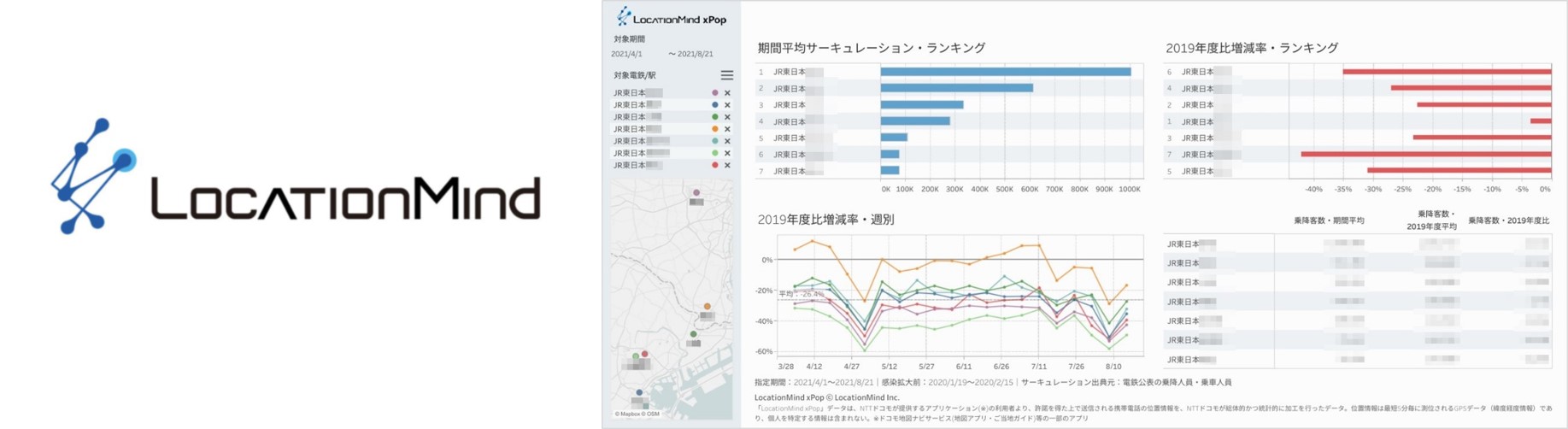Open the hamburger menu beside 対象電鉄/駅
1568x429 pixels.
726,75
